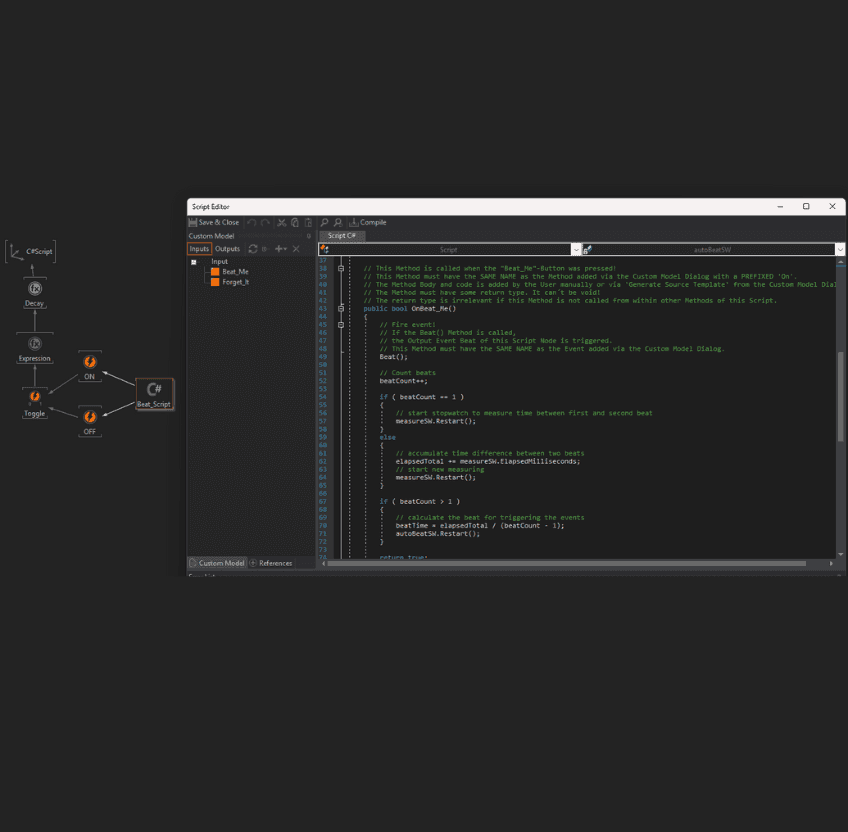
Task: Click the Save & Close button
Action: coord(214,222)
